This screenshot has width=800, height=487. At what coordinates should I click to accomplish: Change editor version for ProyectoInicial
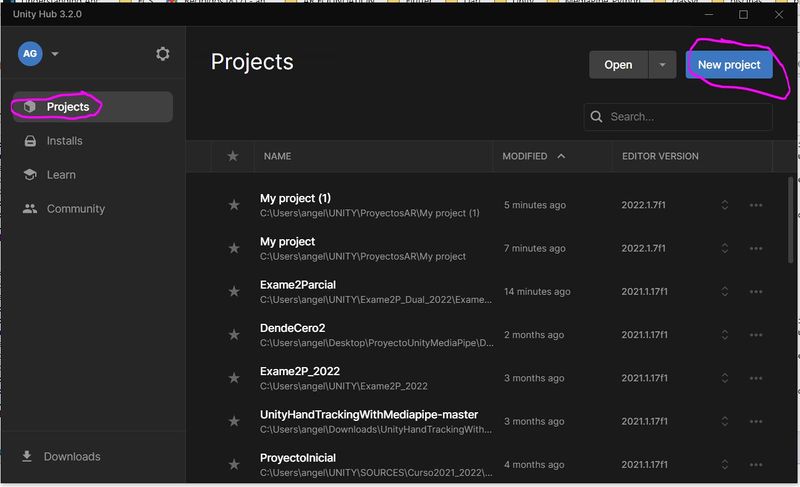tap(724, 465)
